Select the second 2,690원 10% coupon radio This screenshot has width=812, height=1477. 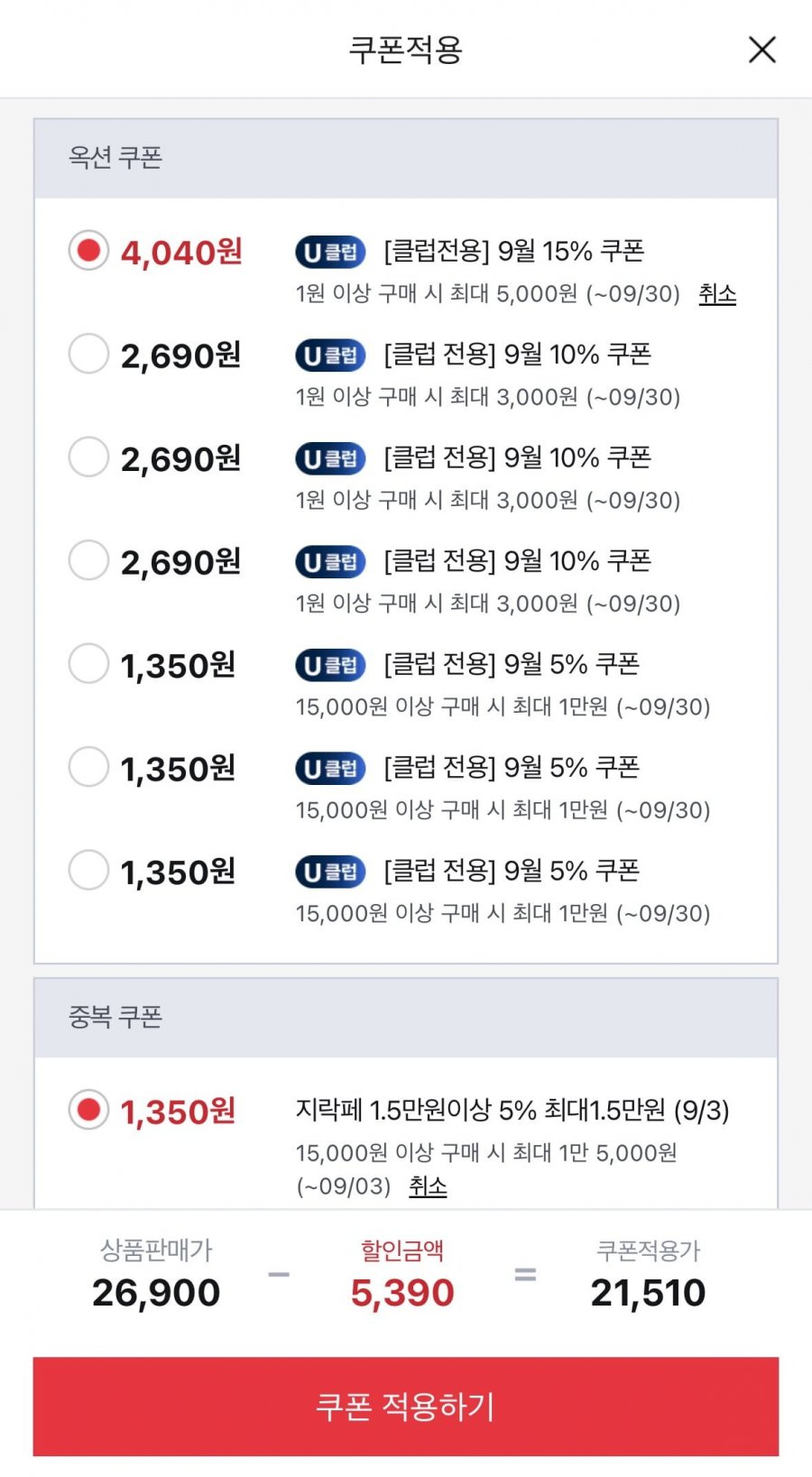(88, 457)
